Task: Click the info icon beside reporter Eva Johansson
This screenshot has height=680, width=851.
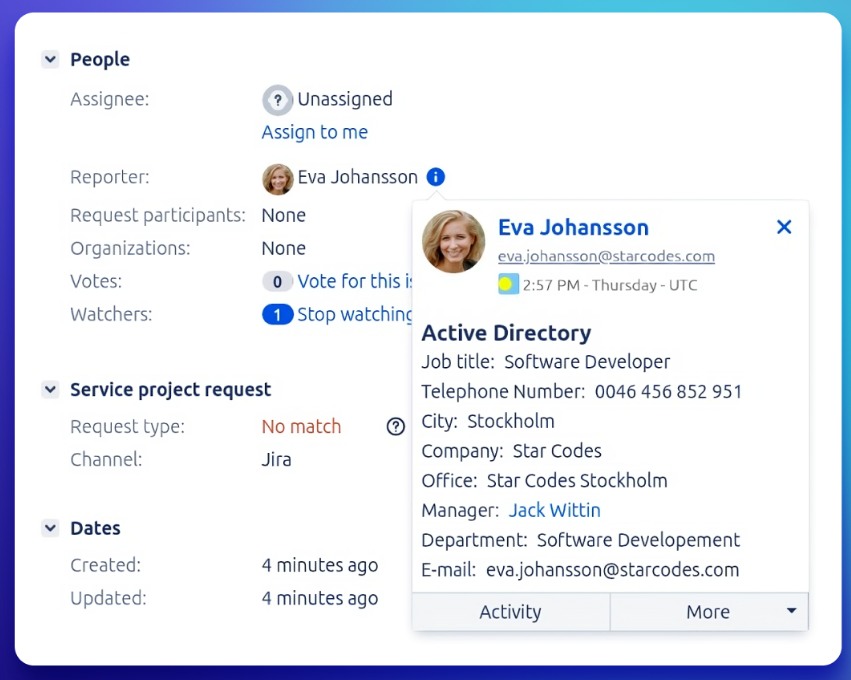Action: click(x=435, y=177)
